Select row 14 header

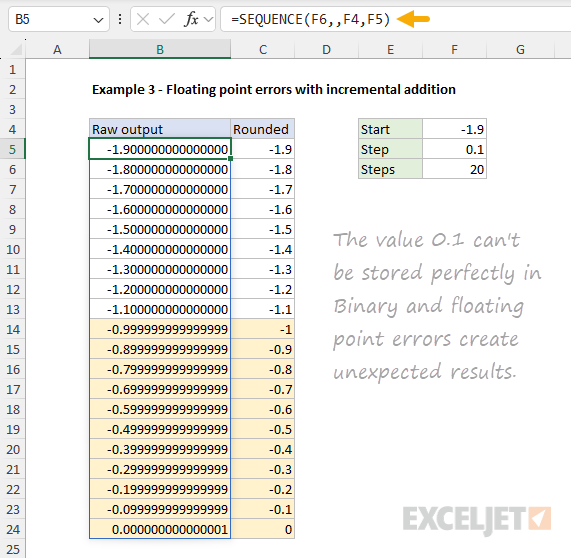coord(13,329)
